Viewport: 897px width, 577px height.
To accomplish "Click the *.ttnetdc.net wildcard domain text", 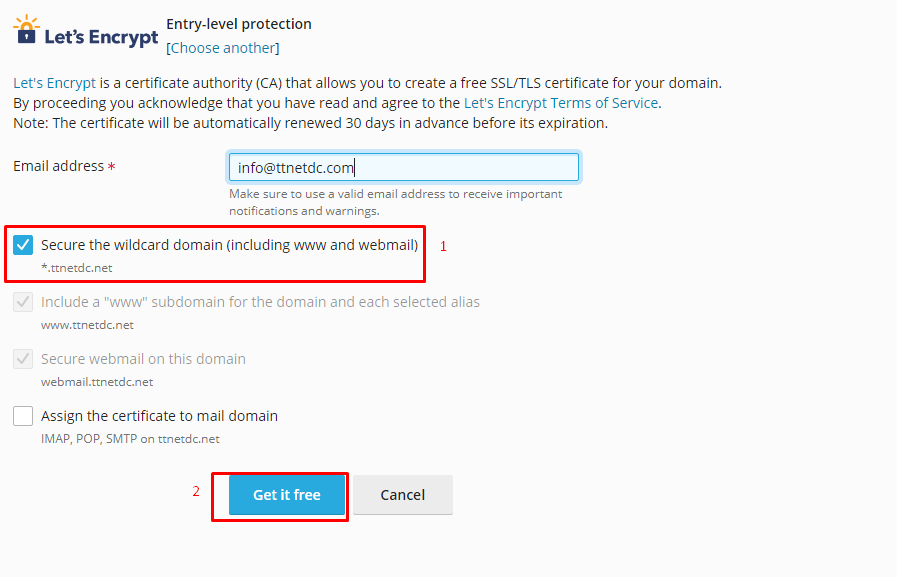I will coord(77,268).
